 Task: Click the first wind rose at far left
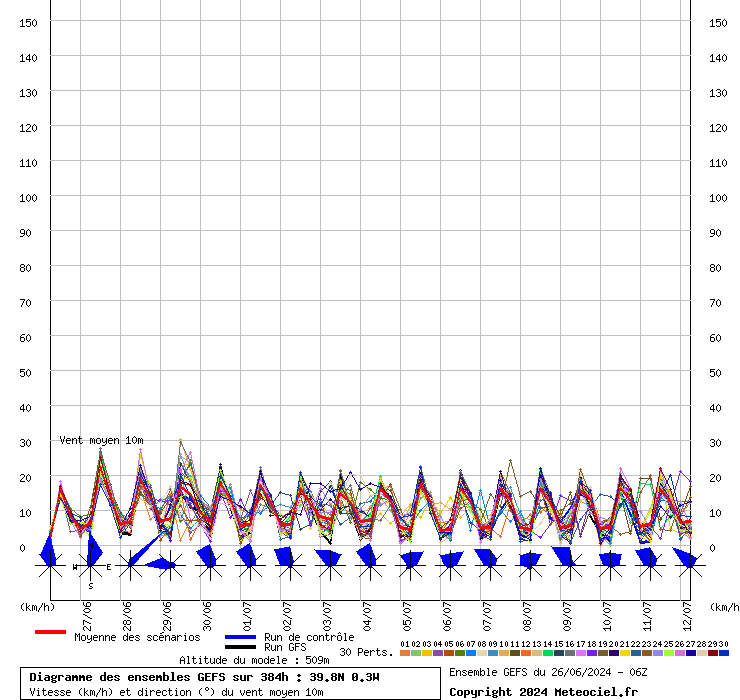50,565
